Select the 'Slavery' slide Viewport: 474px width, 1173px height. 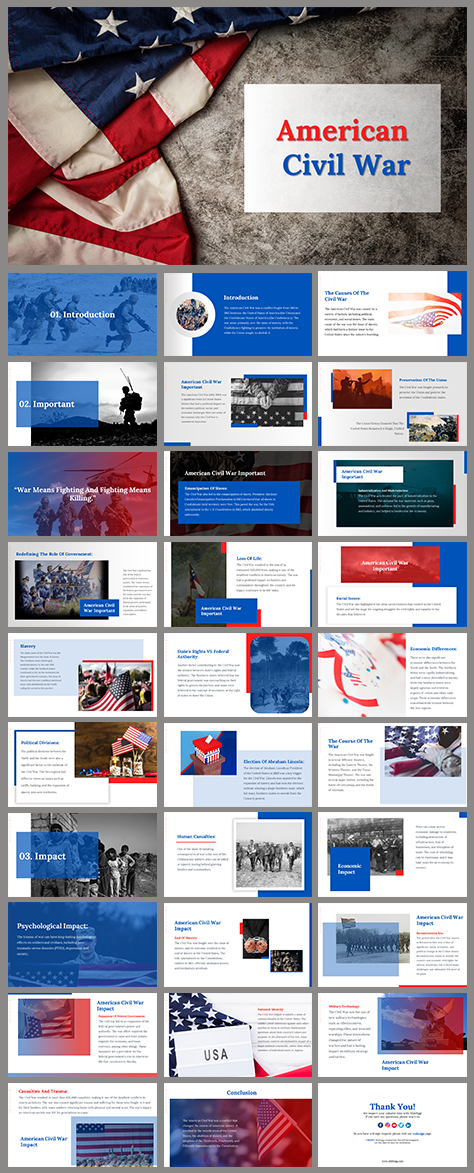(82, 674)
